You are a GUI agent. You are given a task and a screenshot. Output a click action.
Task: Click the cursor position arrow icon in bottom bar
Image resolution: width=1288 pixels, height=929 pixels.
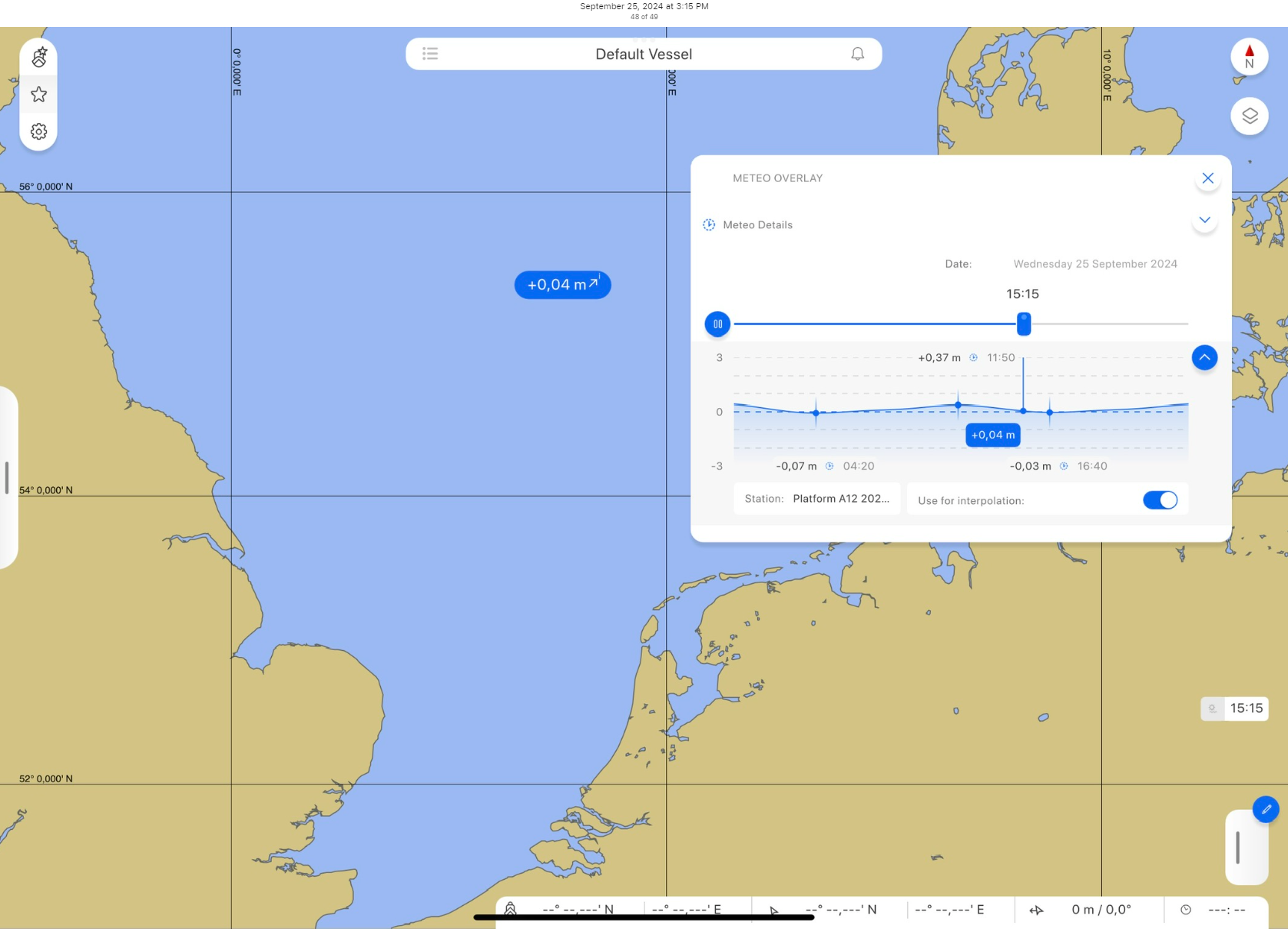[x=773, y=911]
